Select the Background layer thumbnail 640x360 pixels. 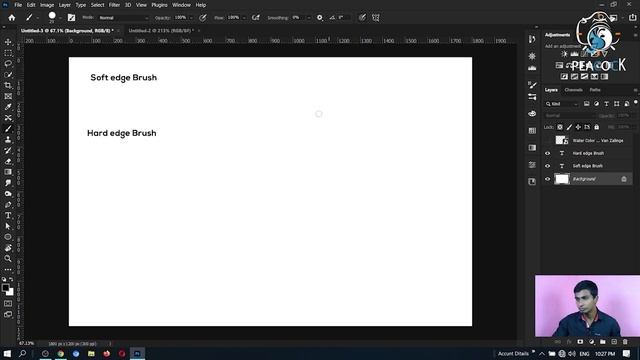click(x=562, y=179)
